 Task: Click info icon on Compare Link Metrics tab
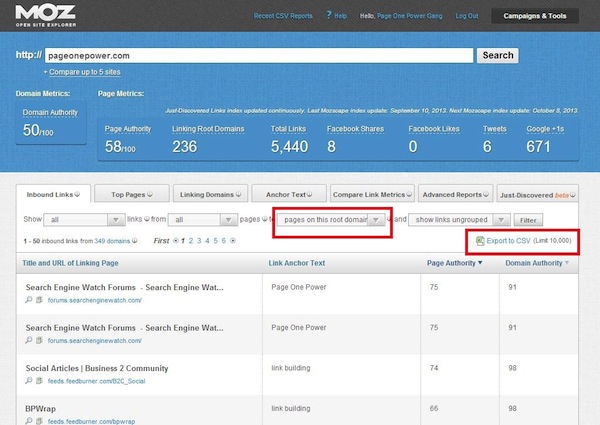tap(409, 194)
